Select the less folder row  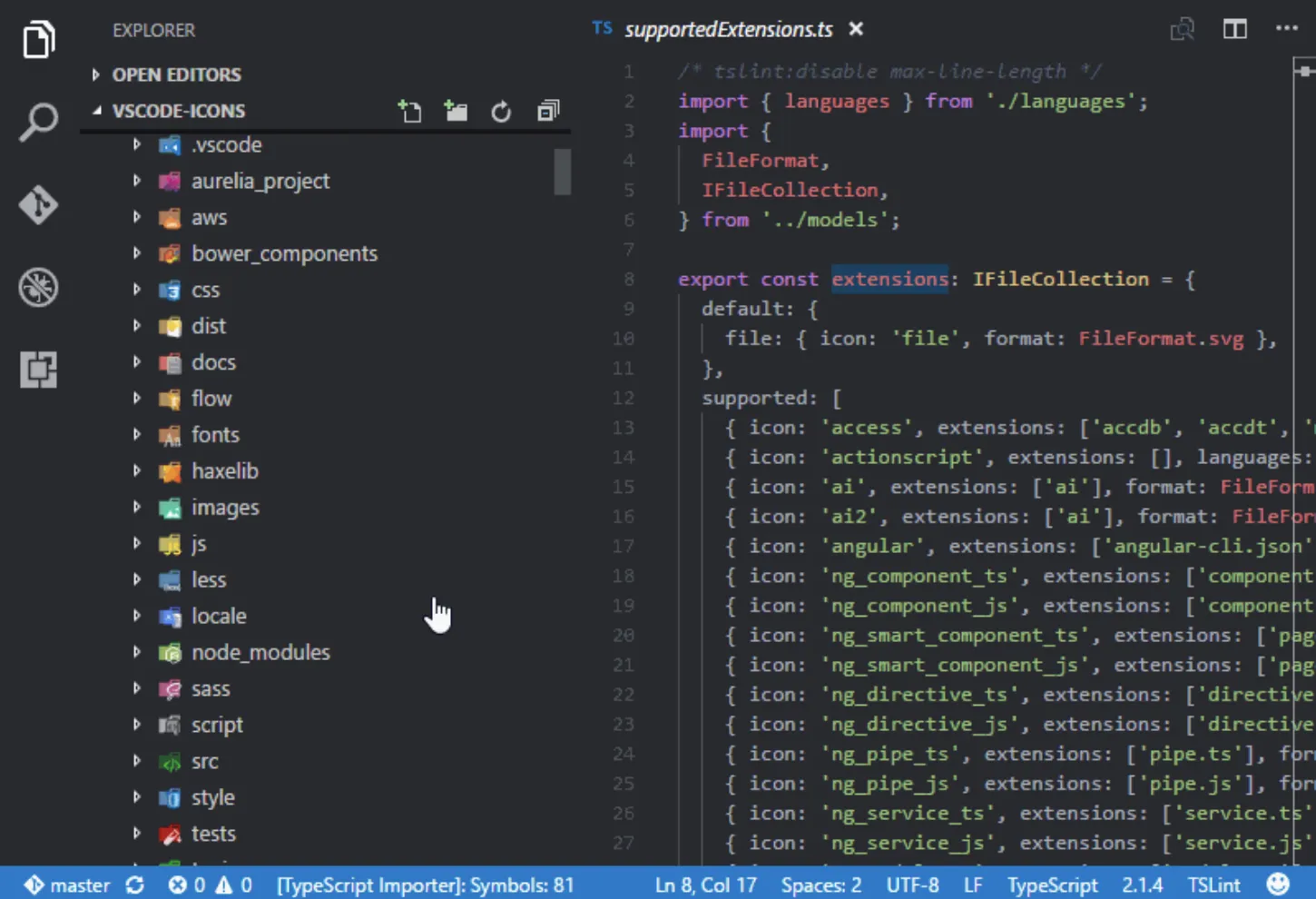[327, 579]
